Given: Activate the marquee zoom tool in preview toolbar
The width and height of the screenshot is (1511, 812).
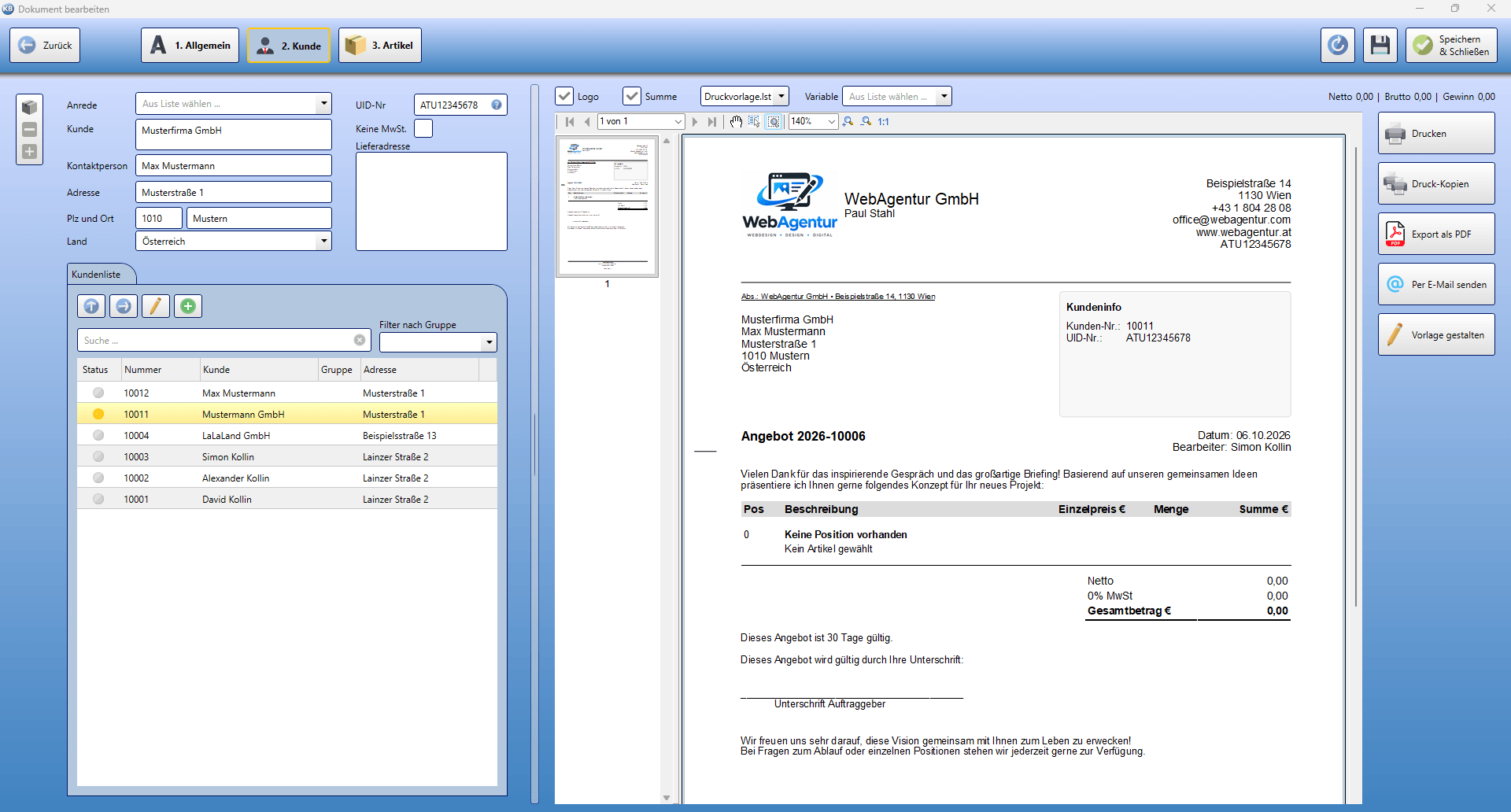Looking at the screenshot, I should pyautogui.click(x=774, y=121).
